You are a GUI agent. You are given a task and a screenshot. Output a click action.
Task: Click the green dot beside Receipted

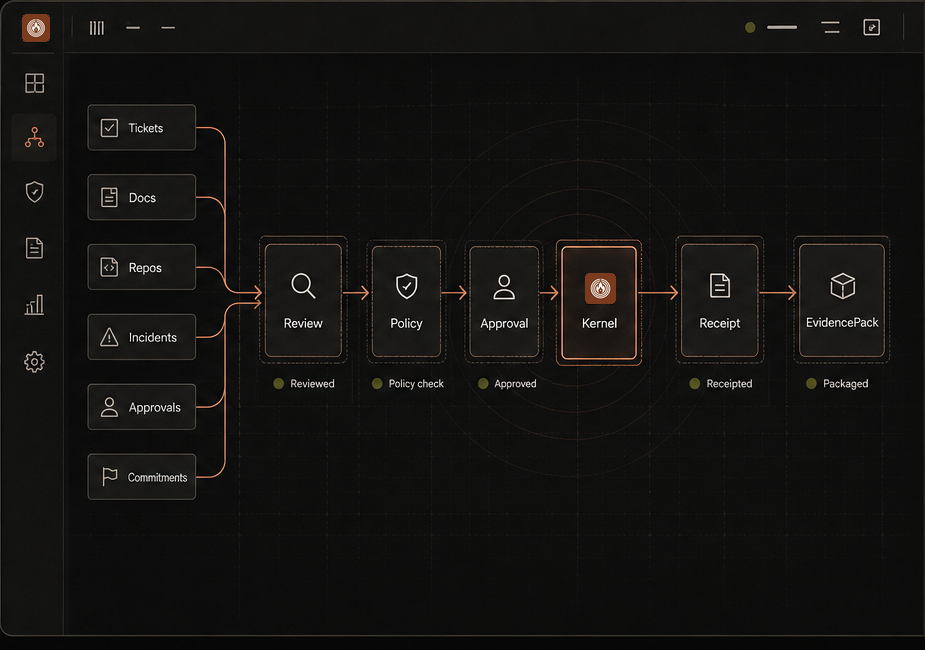tap(694, 383)
